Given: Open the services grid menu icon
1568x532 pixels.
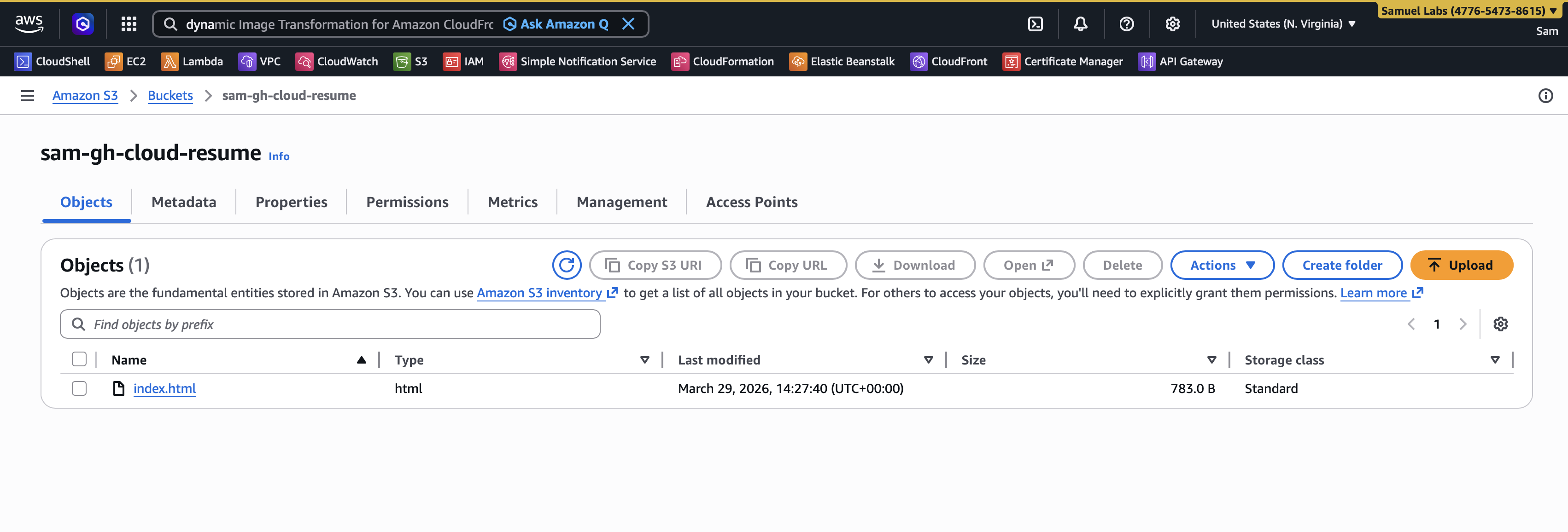Looking at the screenshot, I should coord(129,24).
